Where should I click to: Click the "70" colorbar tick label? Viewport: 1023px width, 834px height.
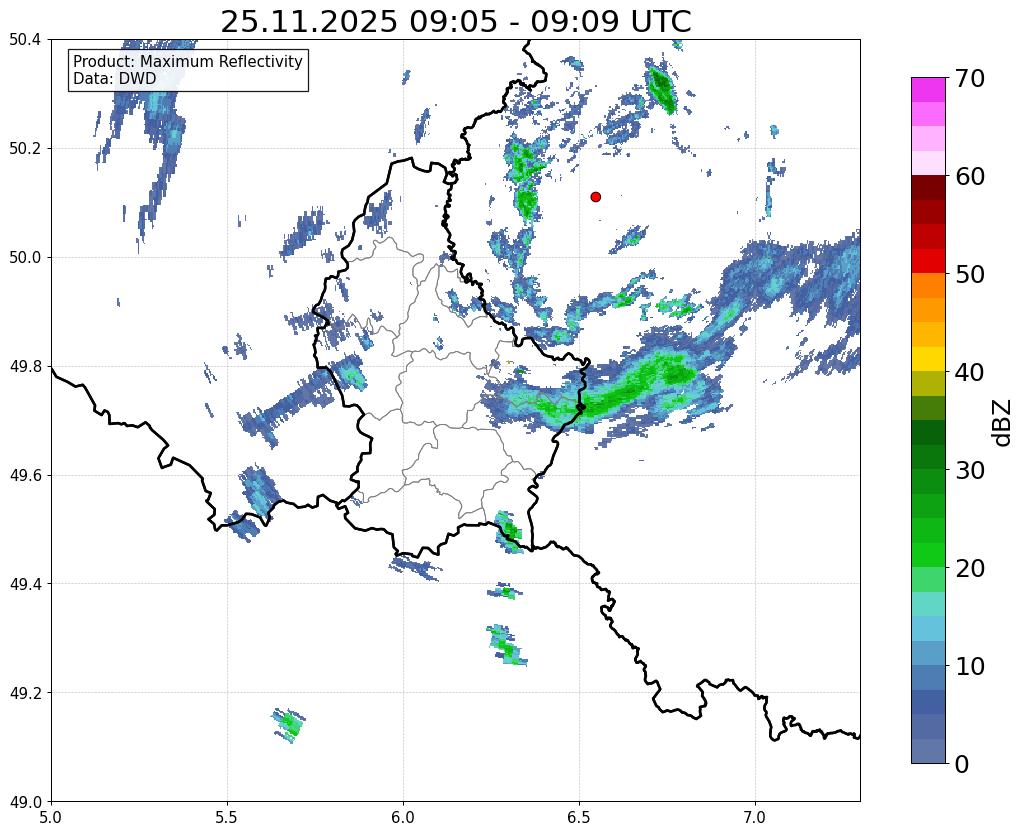point(970,78)
